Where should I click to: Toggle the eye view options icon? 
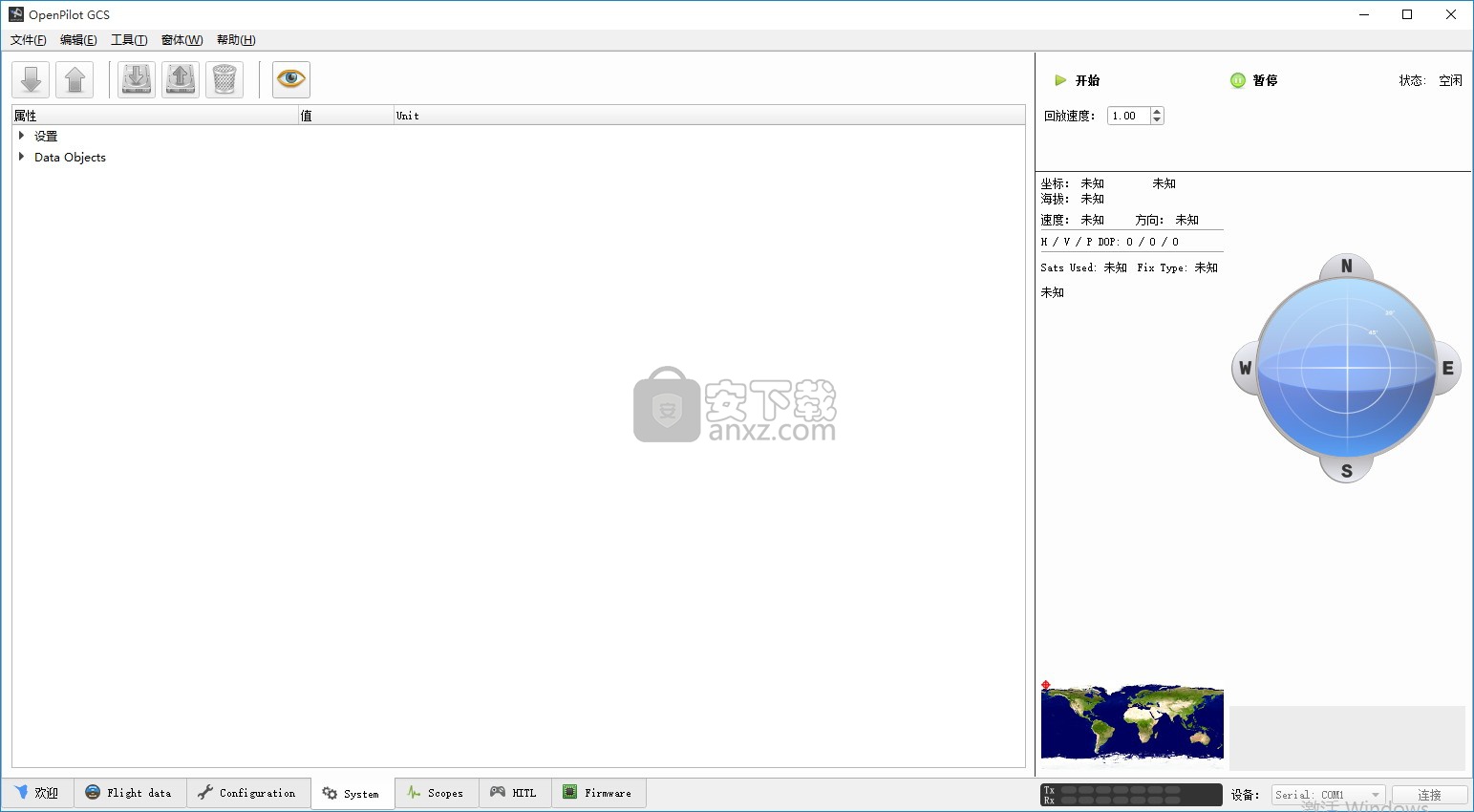click(x=291, y=79)
